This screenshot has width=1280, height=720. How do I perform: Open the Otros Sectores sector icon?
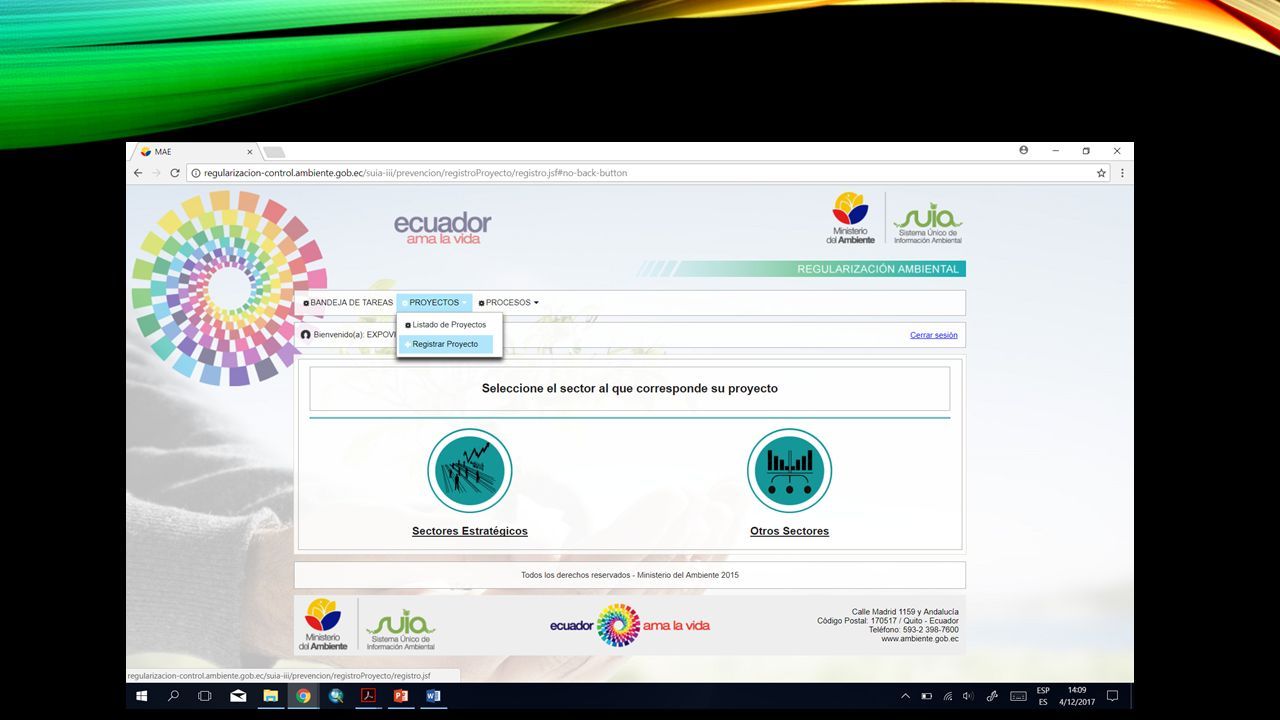coord(789,471)
